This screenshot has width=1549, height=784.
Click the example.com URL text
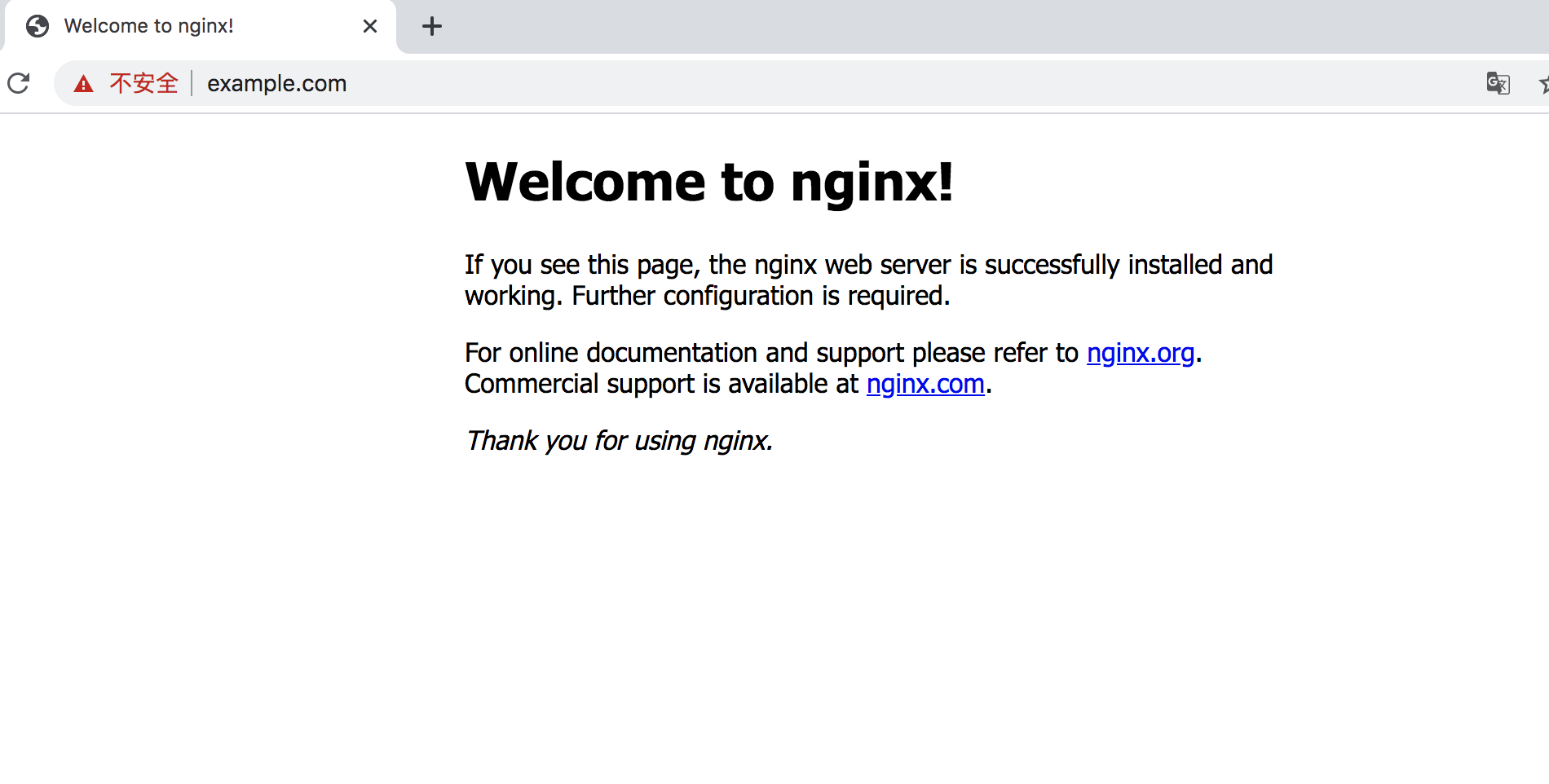click(x=276, y=83)
